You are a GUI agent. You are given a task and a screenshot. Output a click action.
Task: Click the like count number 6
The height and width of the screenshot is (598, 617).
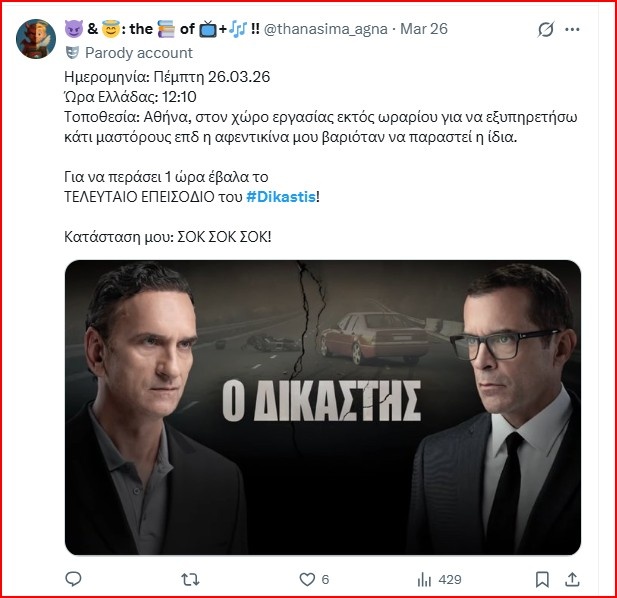tap(325, 579)
